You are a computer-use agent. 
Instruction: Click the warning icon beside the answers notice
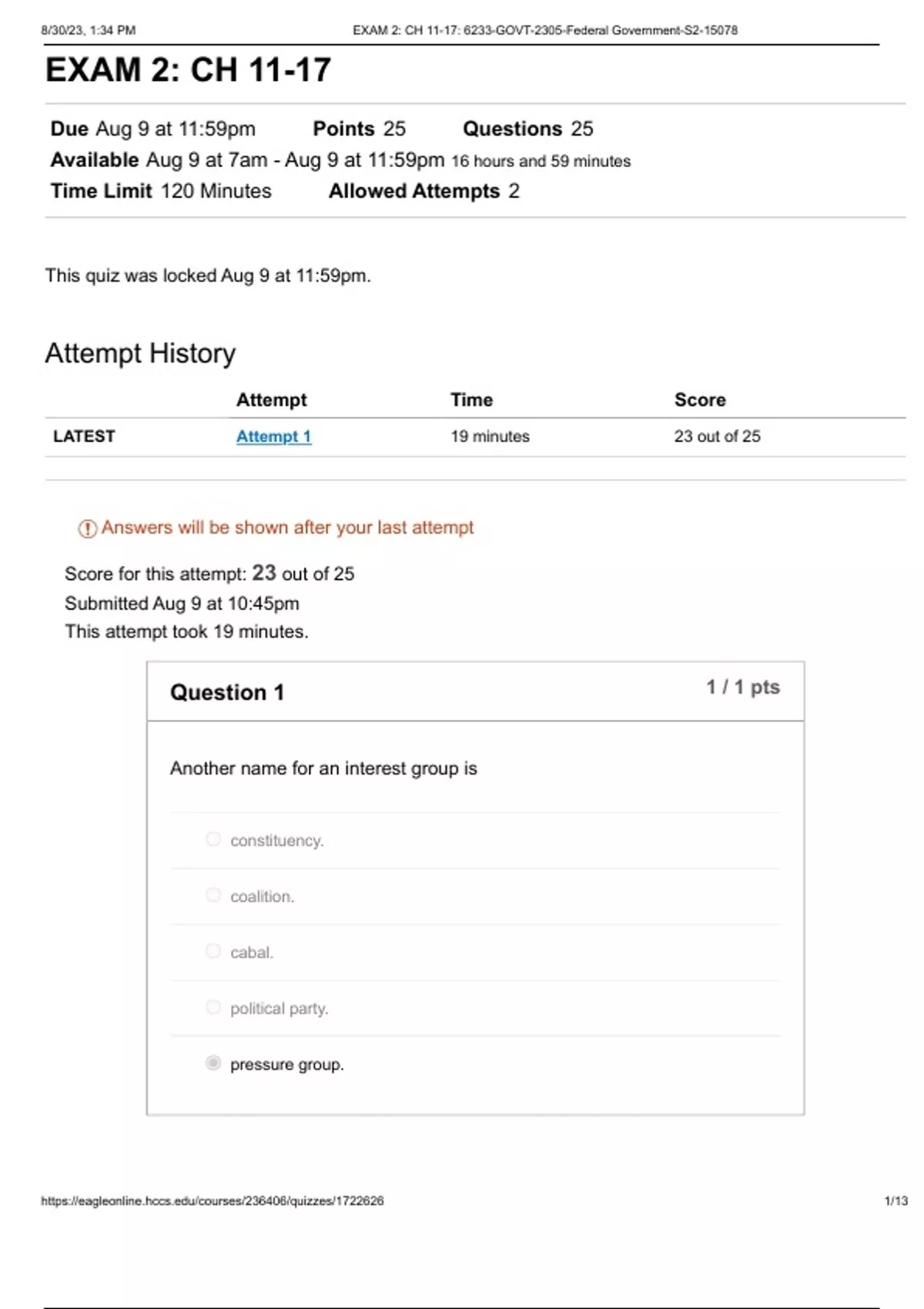[87, 528]
